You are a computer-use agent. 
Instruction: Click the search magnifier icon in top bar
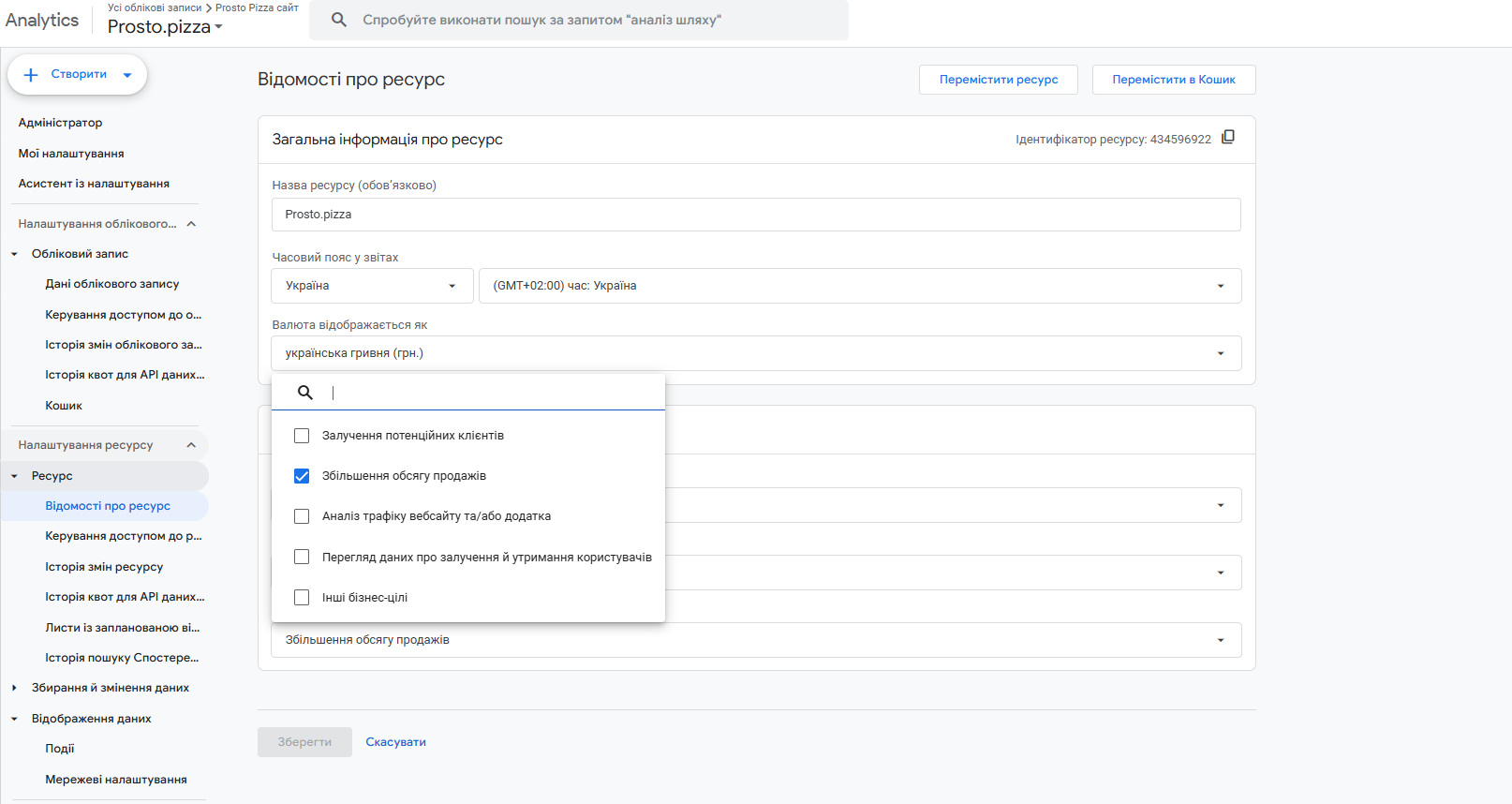pyautogui.click(x=339, y=20)
